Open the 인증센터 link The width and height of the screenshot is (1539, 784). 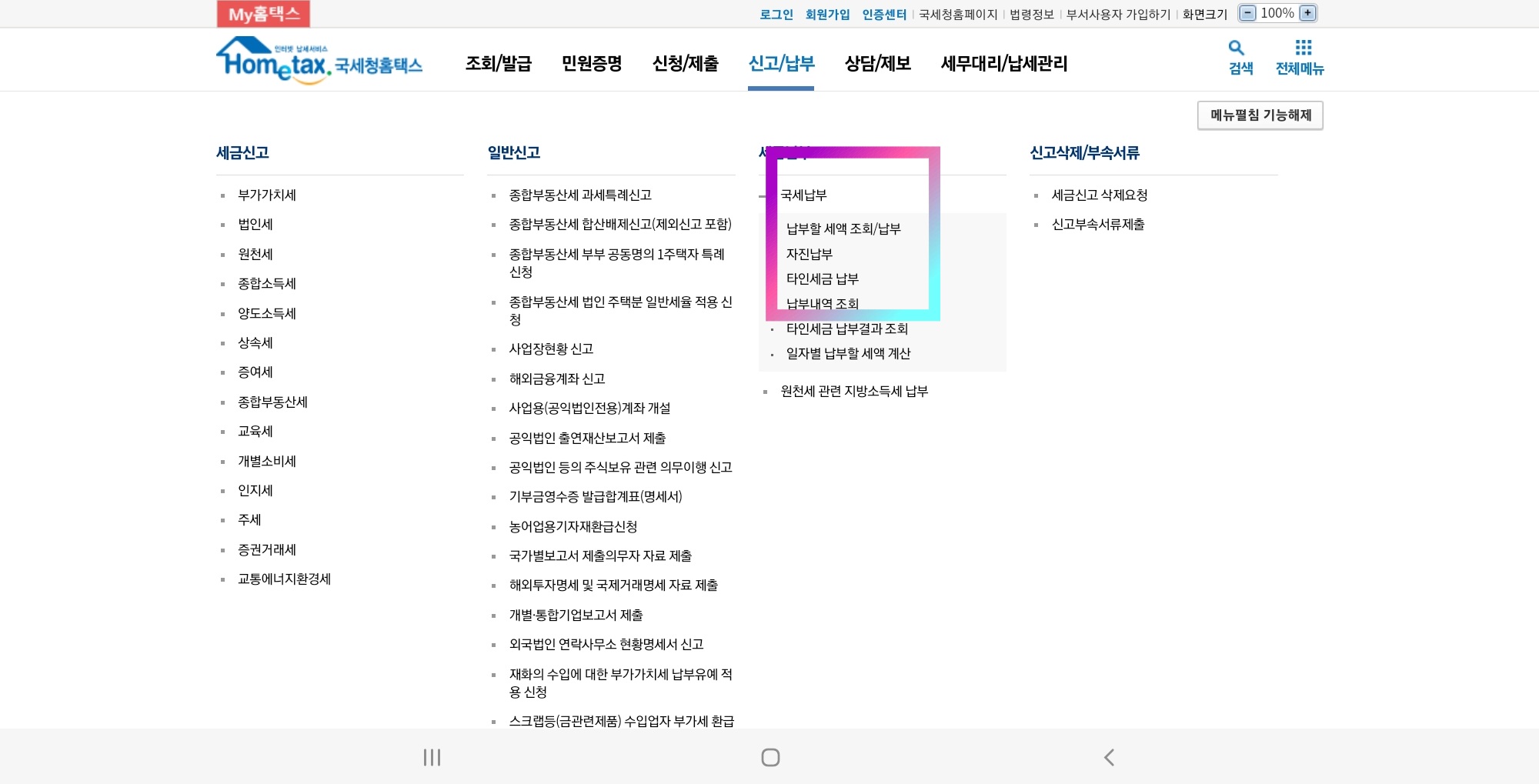(884, 14)
